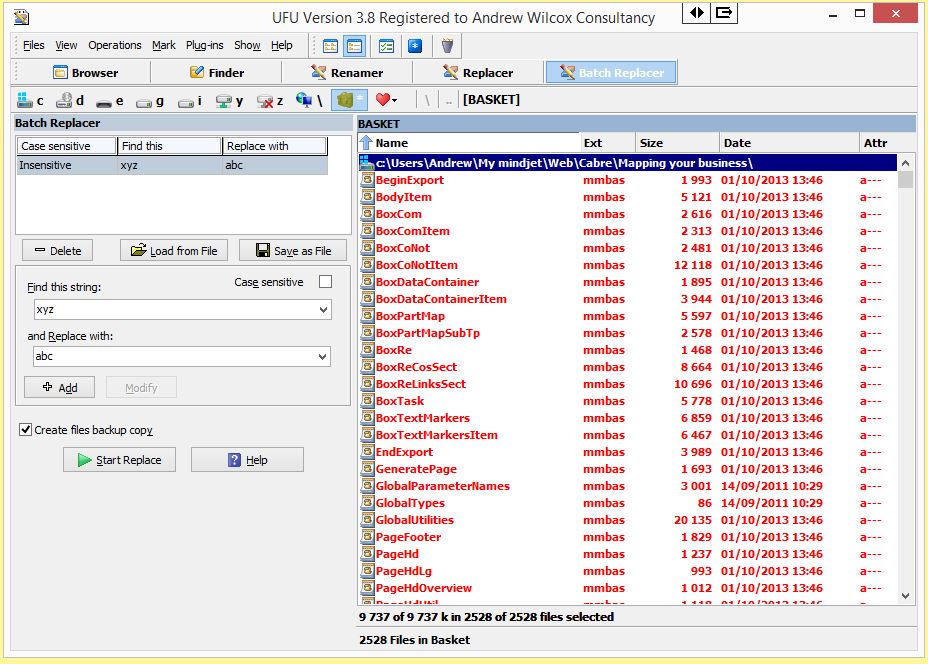
Task: Click the exit arrow title bar icon
Action: (x=723, y=12)
